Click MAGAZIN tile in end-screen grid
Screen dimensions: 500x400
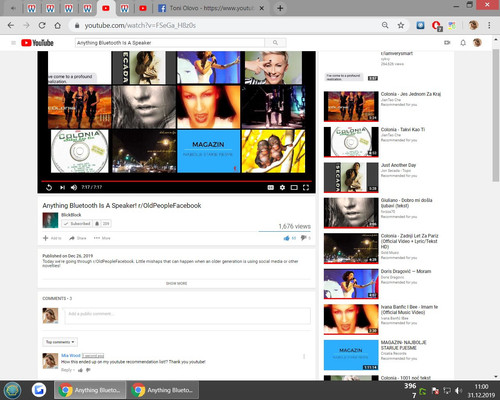pyautogui.click(x=208, y=151)
